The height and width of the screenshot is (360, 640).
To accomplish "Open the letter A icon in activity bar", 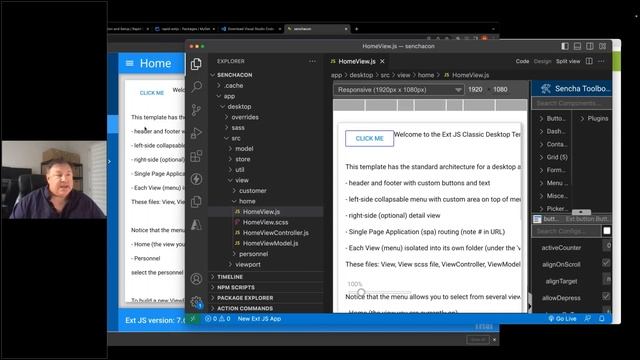I will 196,224.
